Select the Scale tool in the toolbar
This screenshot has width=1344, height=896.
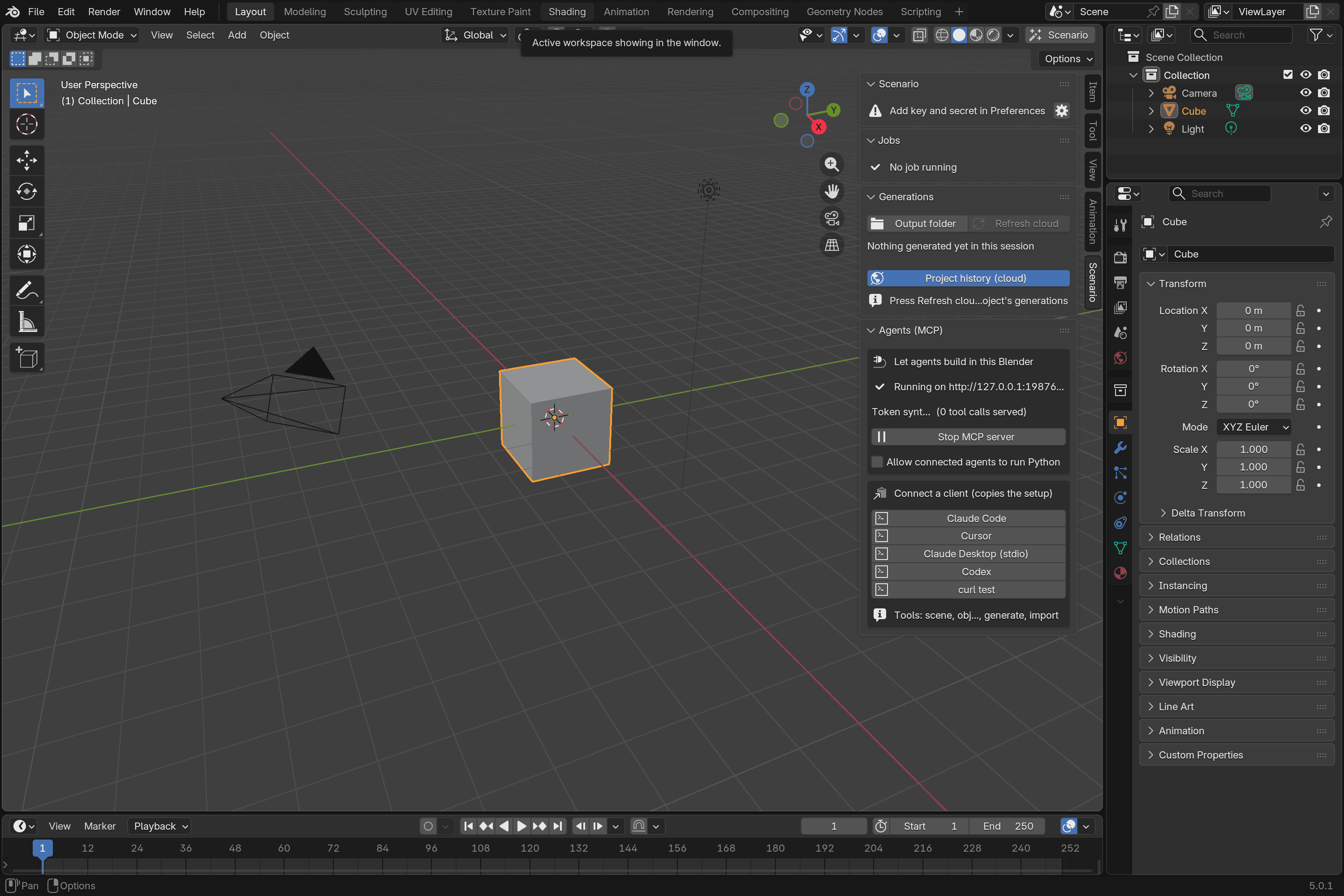point(27,223)
